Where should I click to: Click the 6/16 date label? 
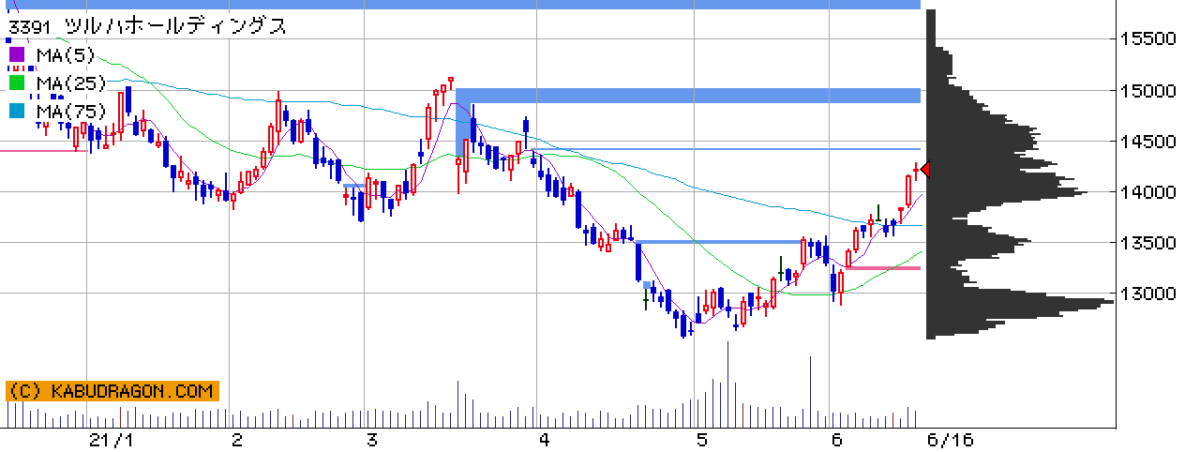pos(949,440)
